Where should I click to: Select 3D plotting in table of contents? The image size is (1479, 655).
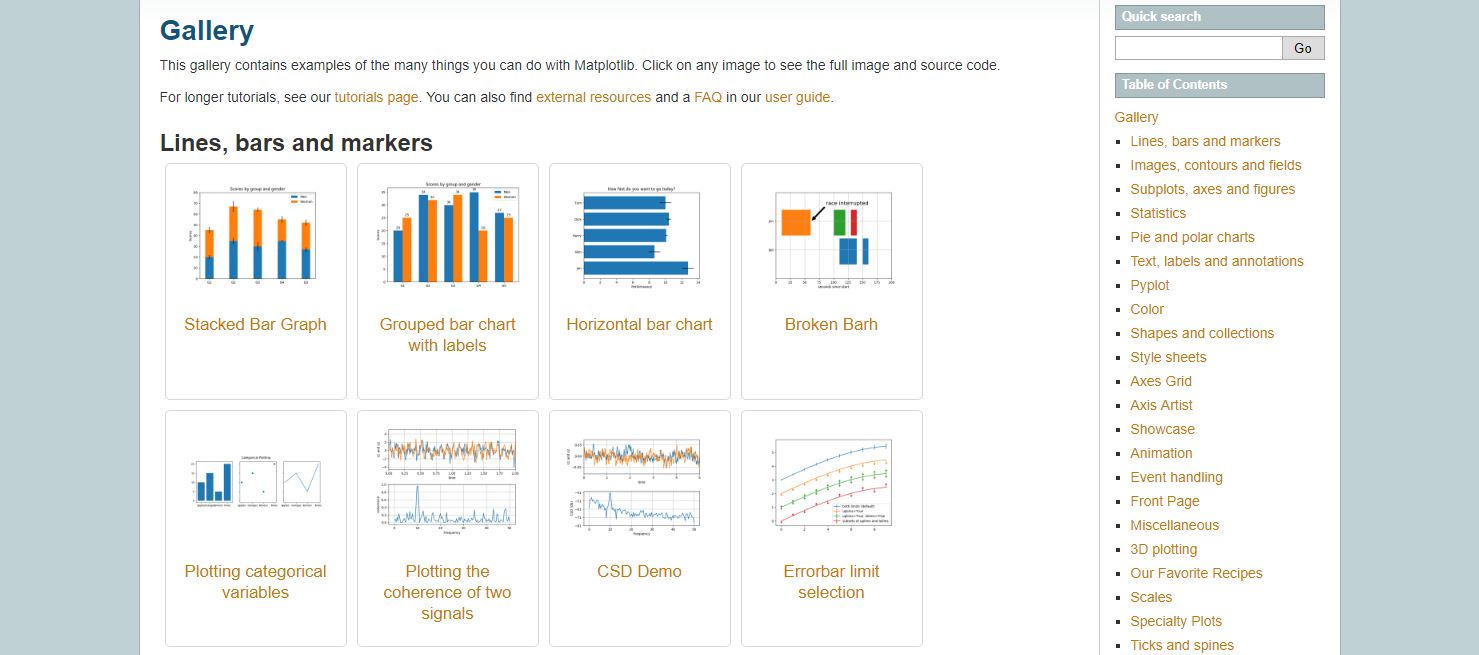pos(1163,549)
